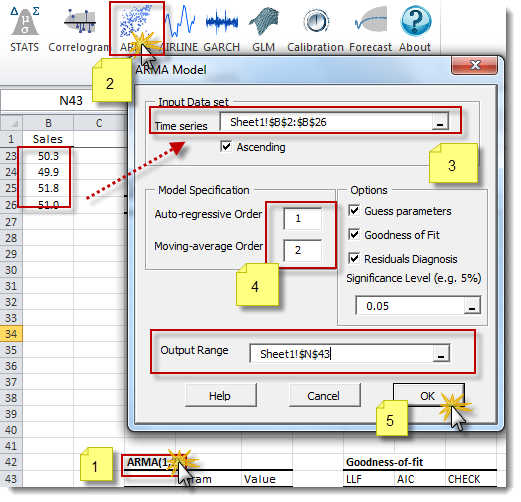Disable the Goodness of Fit checkbox
Screen dimensions: 521x502
tap(354, 234)
